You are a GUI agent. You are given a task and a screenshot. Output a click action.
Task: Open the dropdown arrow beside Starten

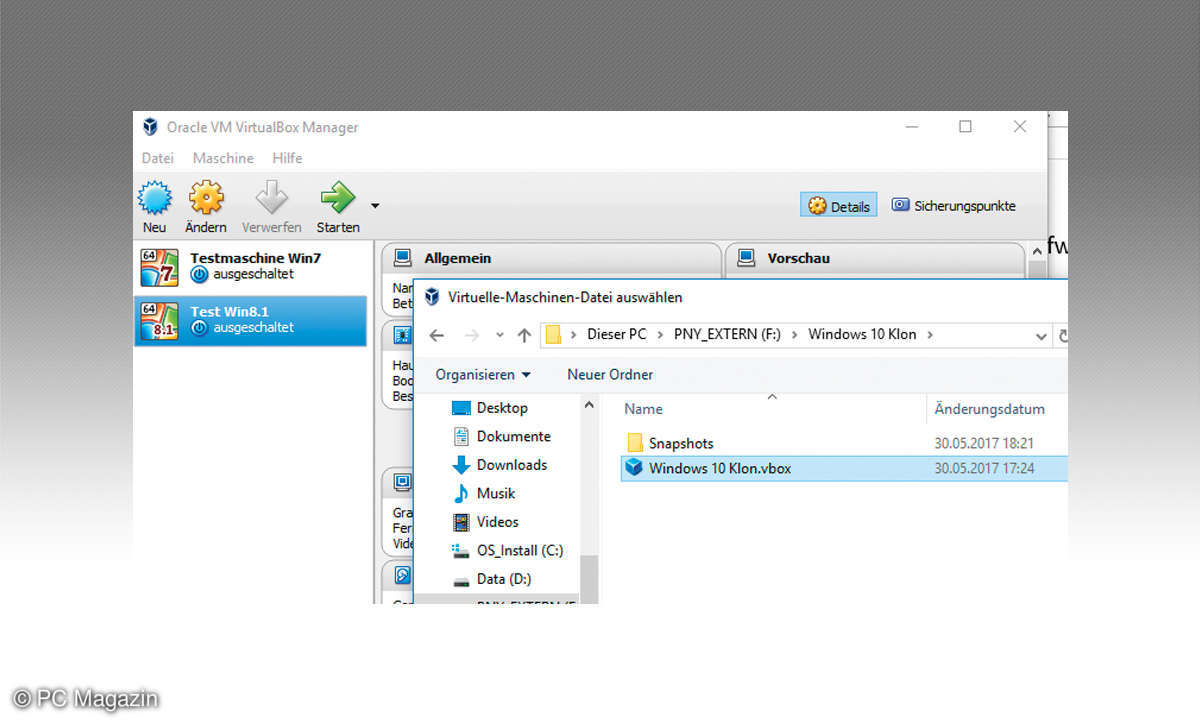point(375,206)
